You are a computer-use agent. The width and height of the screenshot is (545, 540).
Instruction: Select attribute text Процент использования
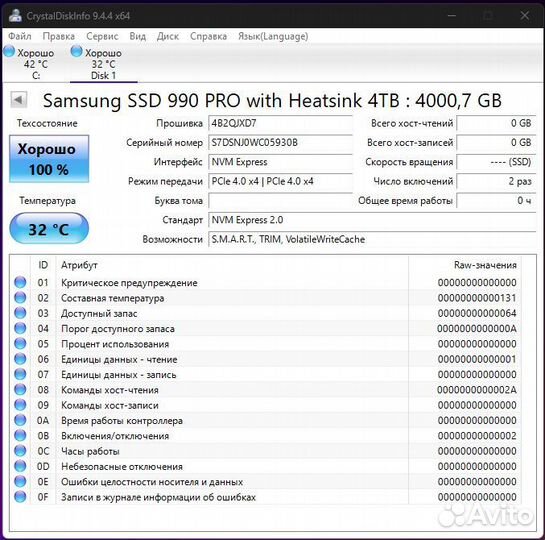pos(115,344)
